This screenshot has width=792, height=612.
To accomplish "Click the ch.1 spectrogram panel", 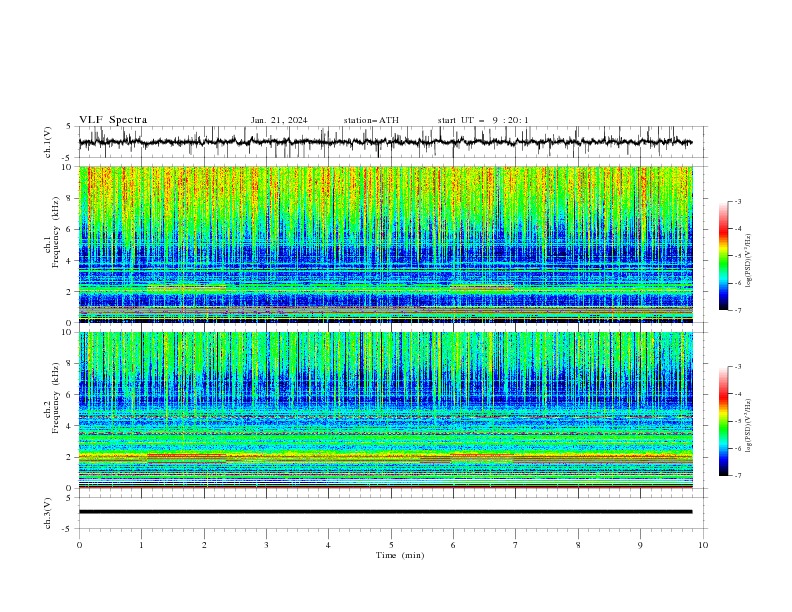I will click(386, 244).
